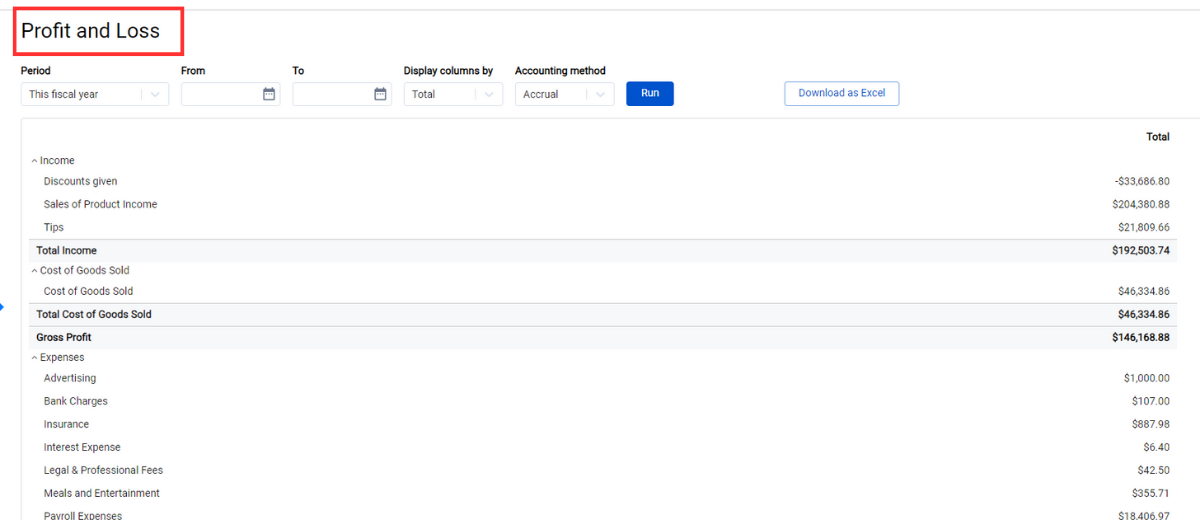Click the Advertising expense row
Viewport: 1200px width, 520px height.
[x=70, y=378]
